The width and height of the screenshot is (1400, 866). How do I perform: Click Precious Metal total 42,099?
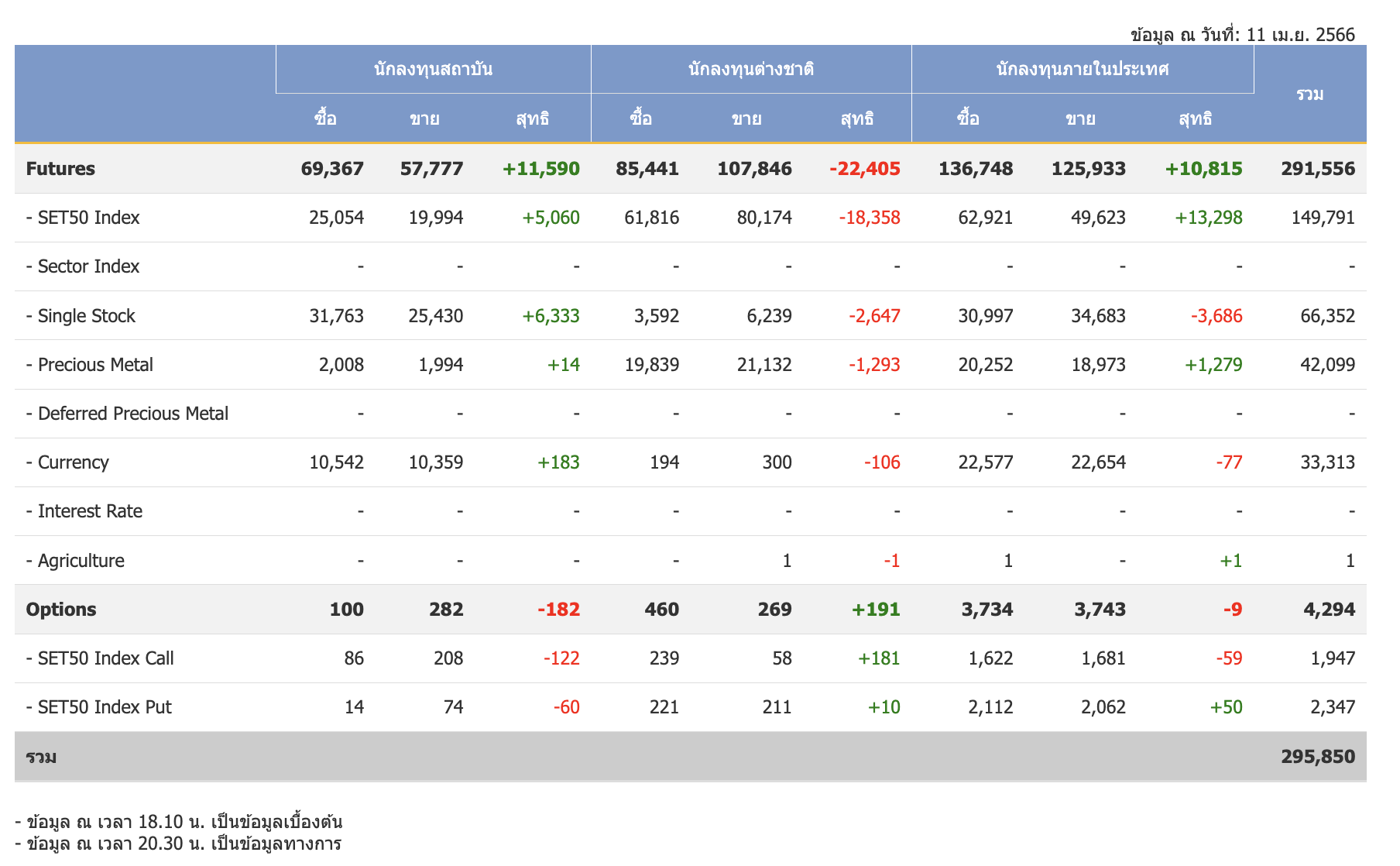click(x=1328, y=365)
